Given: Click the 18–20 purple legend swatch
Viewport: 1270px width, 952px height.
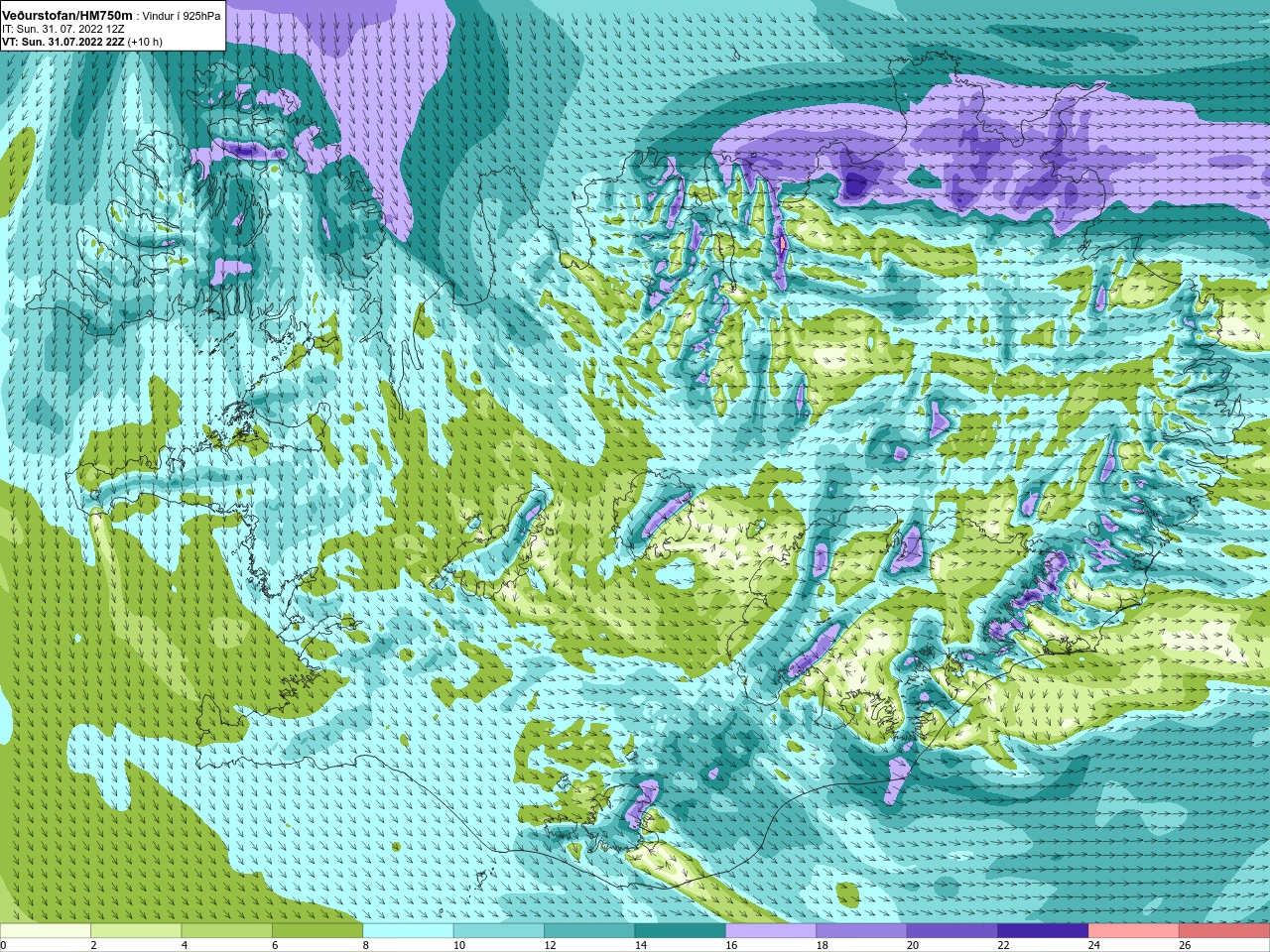Looking at the screenshot, I should (861, 931).
